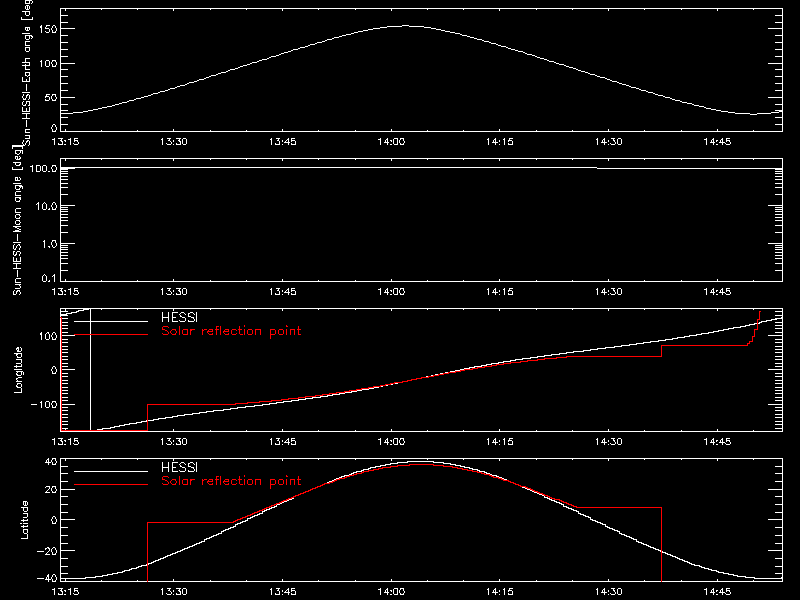The width and height of the screenshot is (800, 600).
Task: Click the 100.0 tick on Moon angle plot
Action: [43, 169]
